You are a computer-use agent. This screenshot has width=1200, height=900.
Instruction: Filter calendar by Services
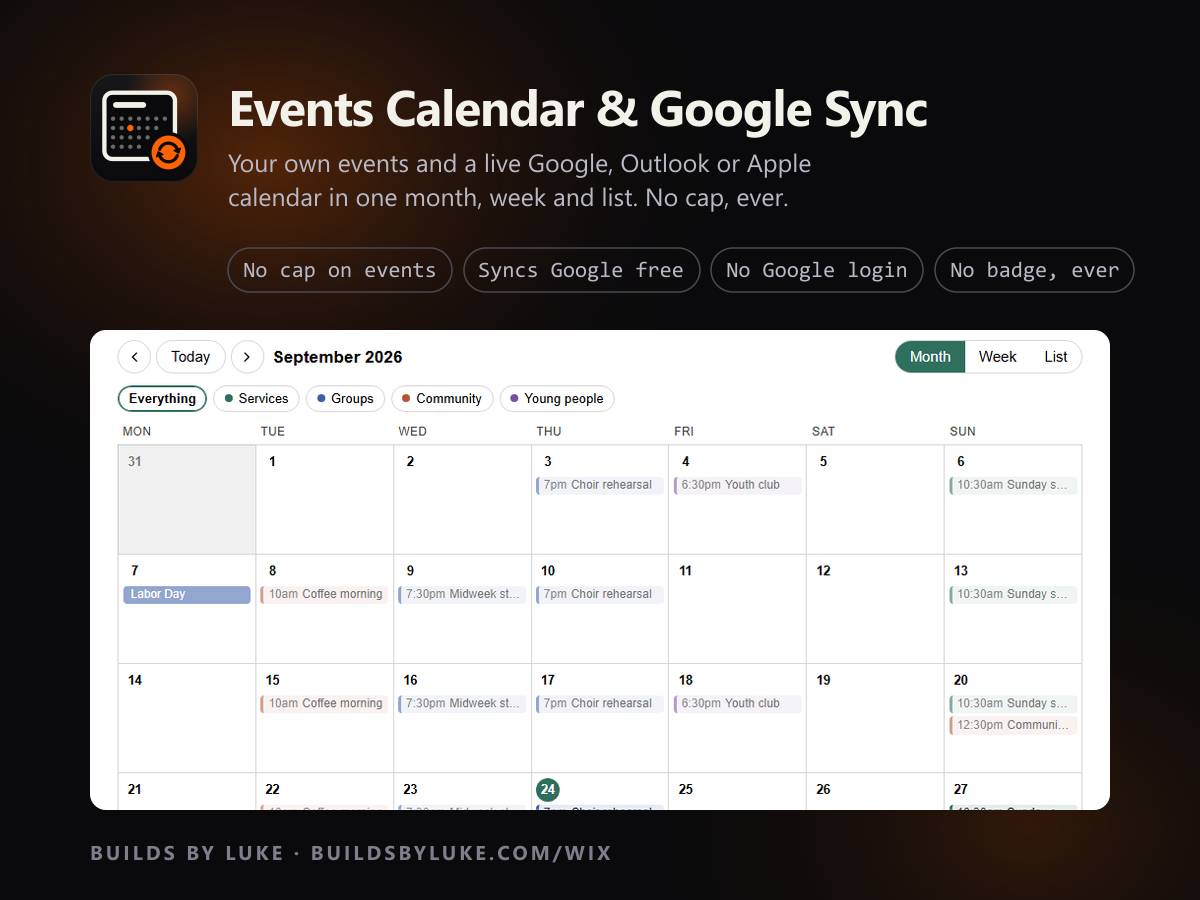point(257,398)
